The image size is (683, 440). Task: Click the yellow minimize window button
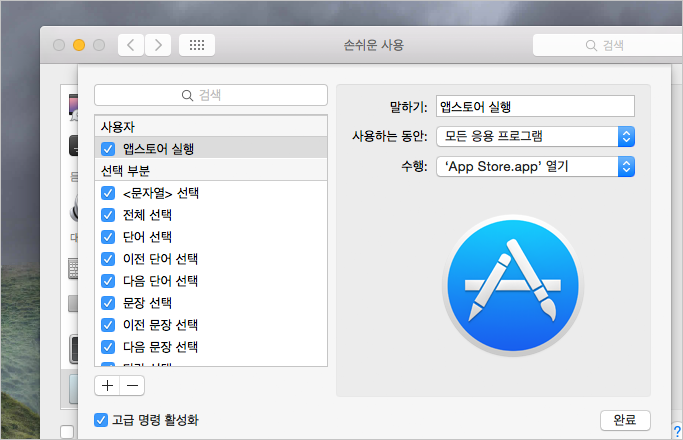(79, 45)
